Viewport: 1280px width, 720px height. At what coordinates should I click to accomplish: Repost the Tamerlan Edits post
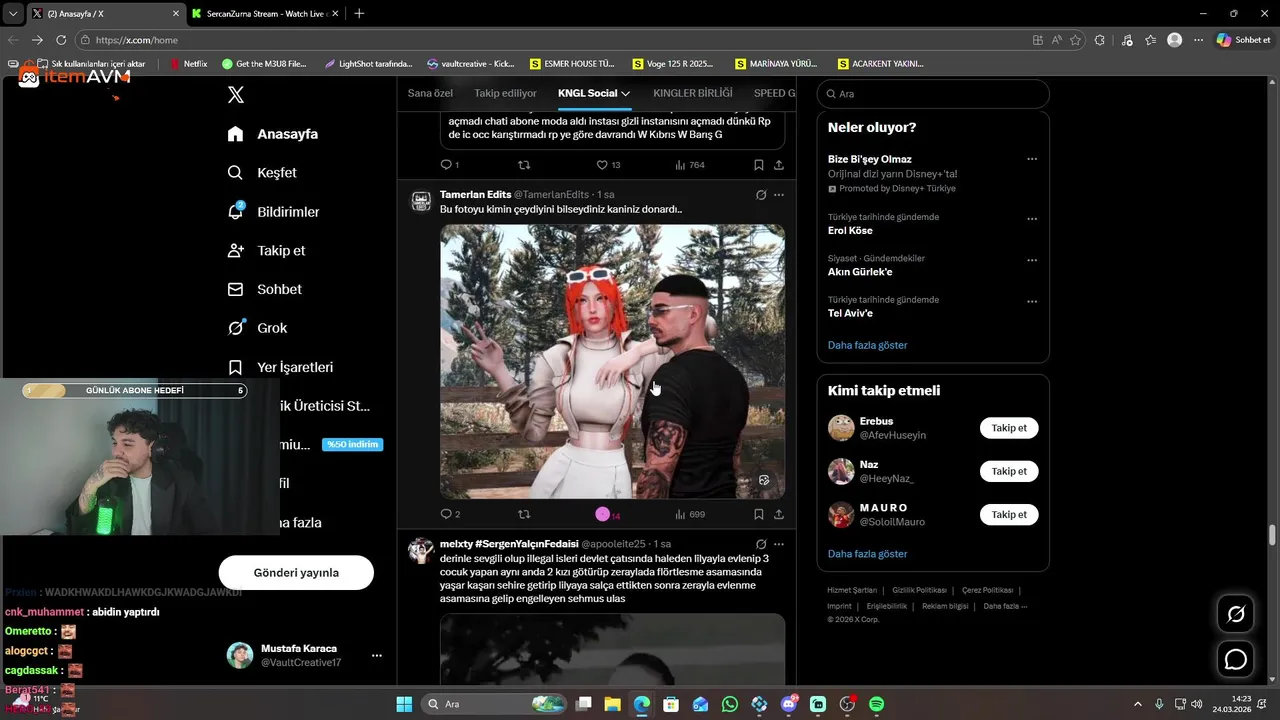coord(524,514)
